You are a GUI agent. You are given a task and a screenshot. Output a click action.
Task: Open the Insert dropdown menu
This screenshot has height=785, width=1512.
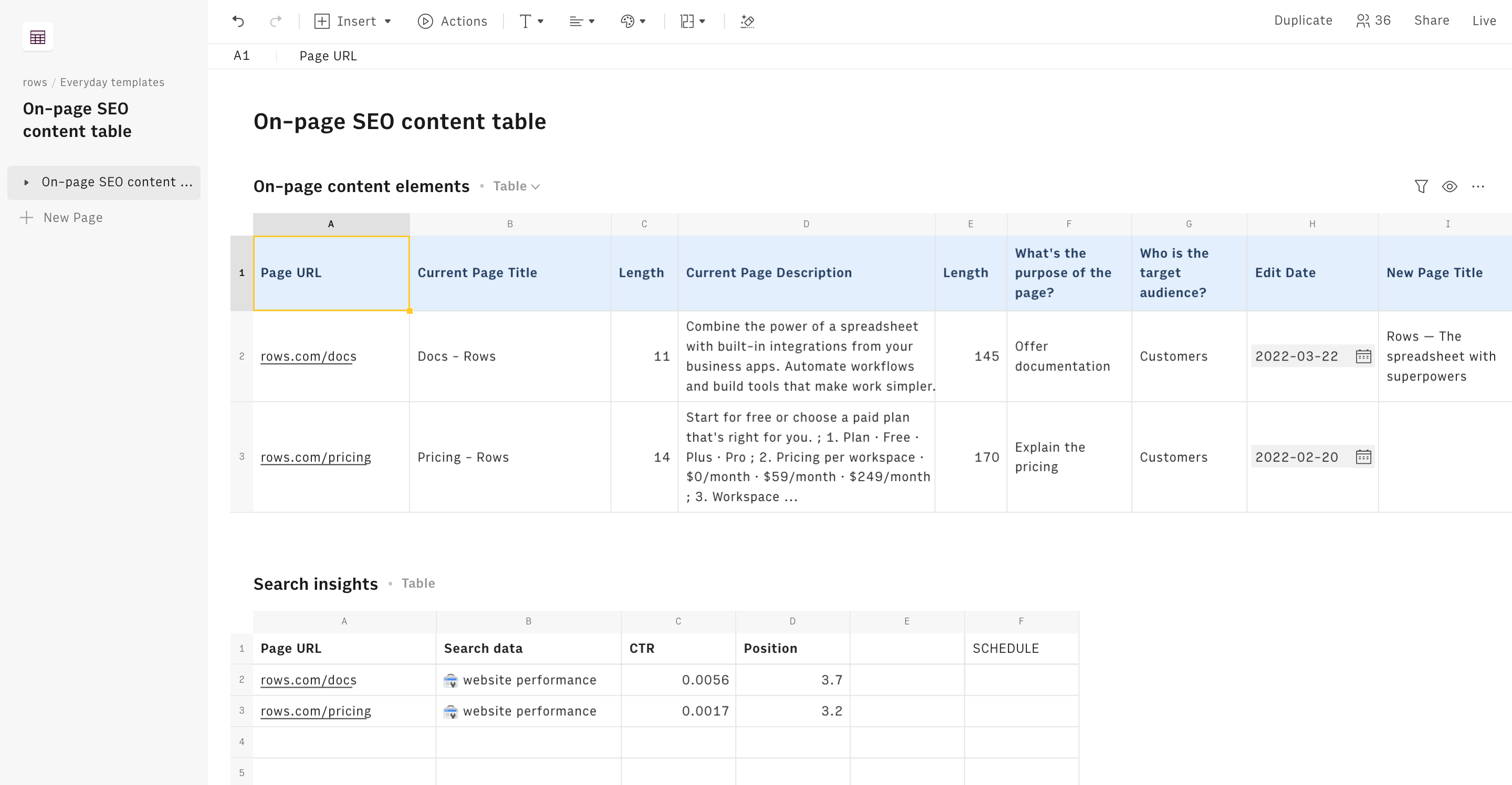[353, 21]
